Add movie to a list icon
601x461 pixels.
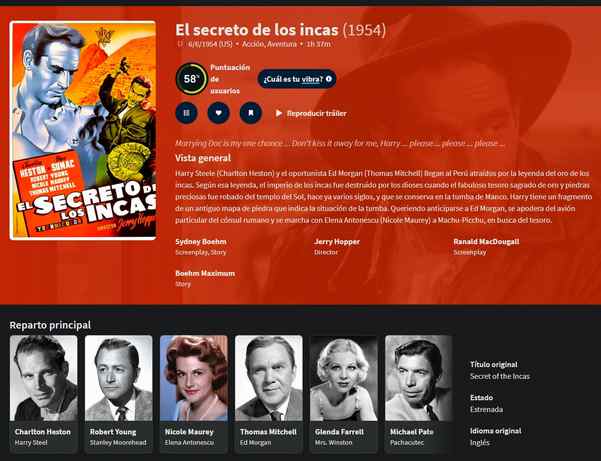[x=186, y=113]
